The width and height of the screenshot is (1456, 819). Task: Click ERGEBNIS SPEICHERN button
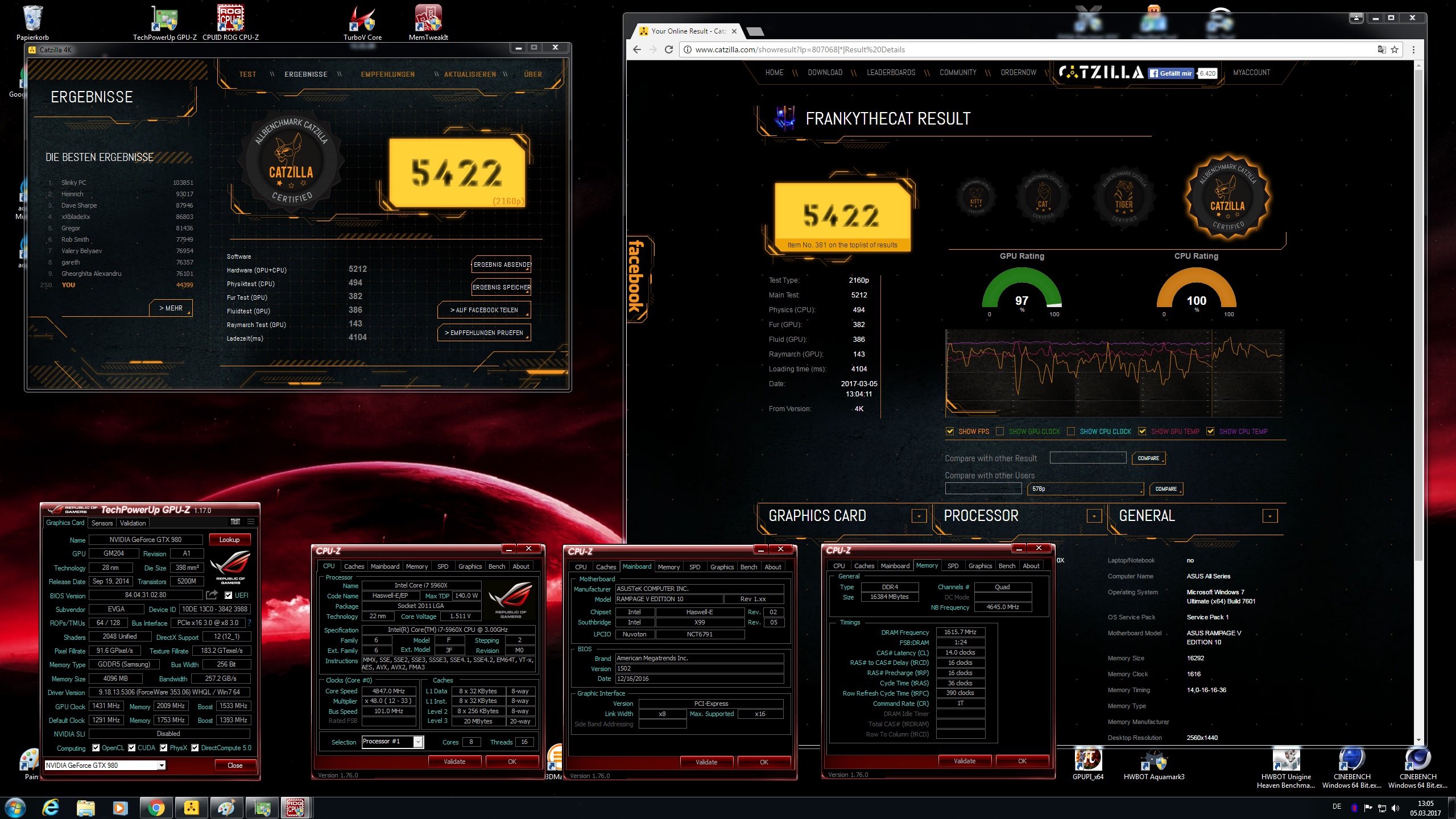(x=502, y=287)
